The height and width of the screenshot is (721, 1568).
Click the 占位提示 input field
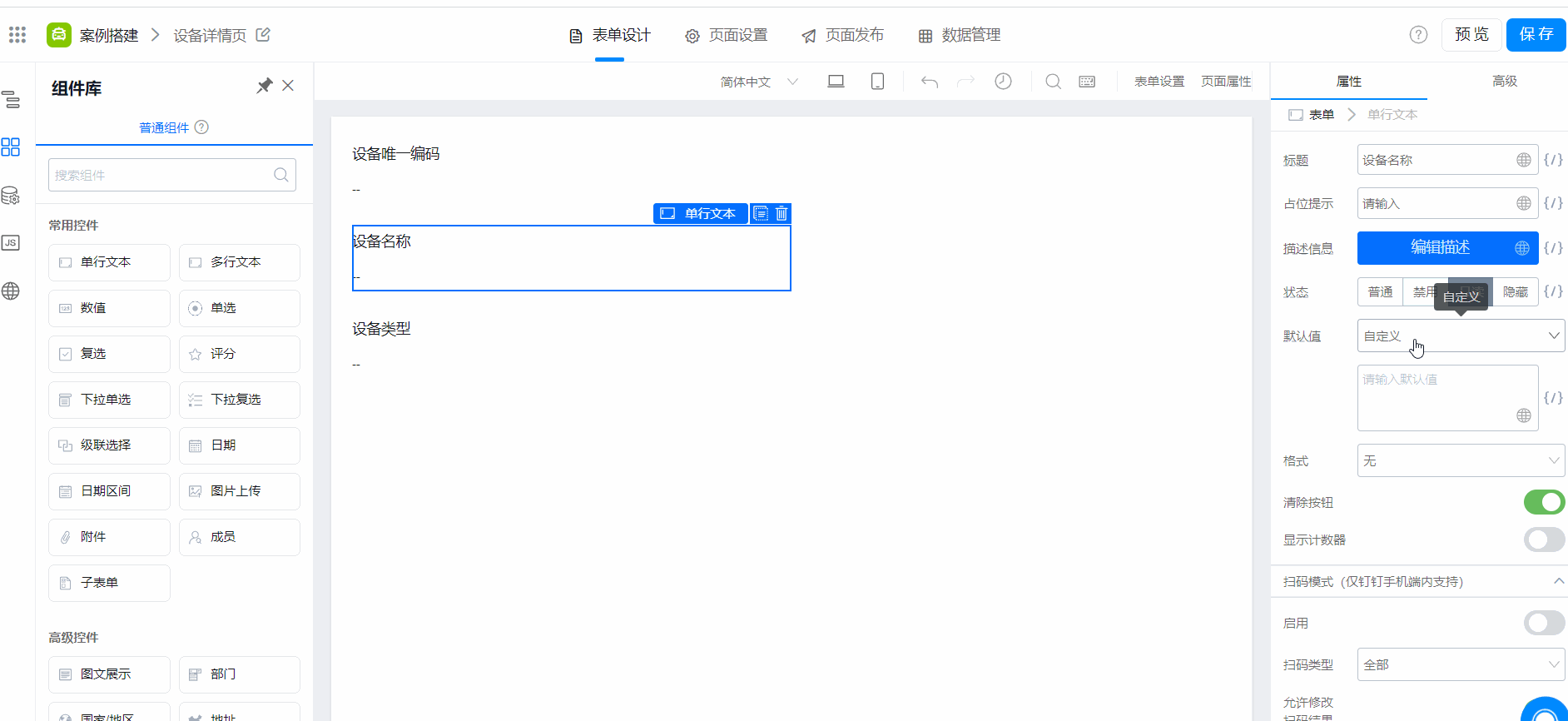[x=1447, y=203]
